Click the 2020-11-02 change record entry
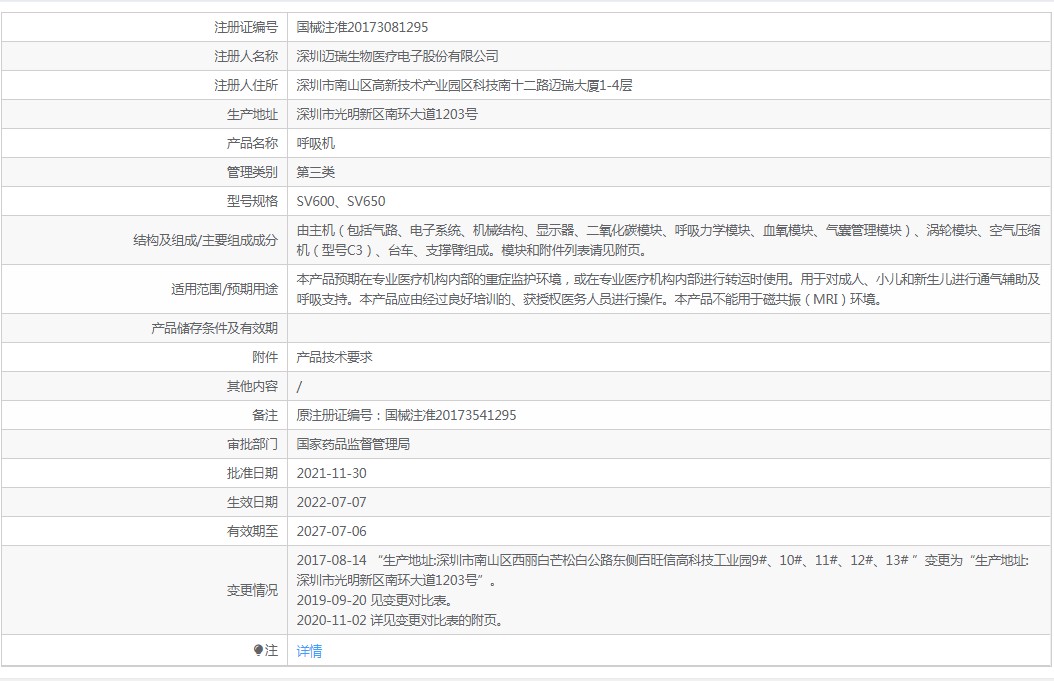 point(399,620)
